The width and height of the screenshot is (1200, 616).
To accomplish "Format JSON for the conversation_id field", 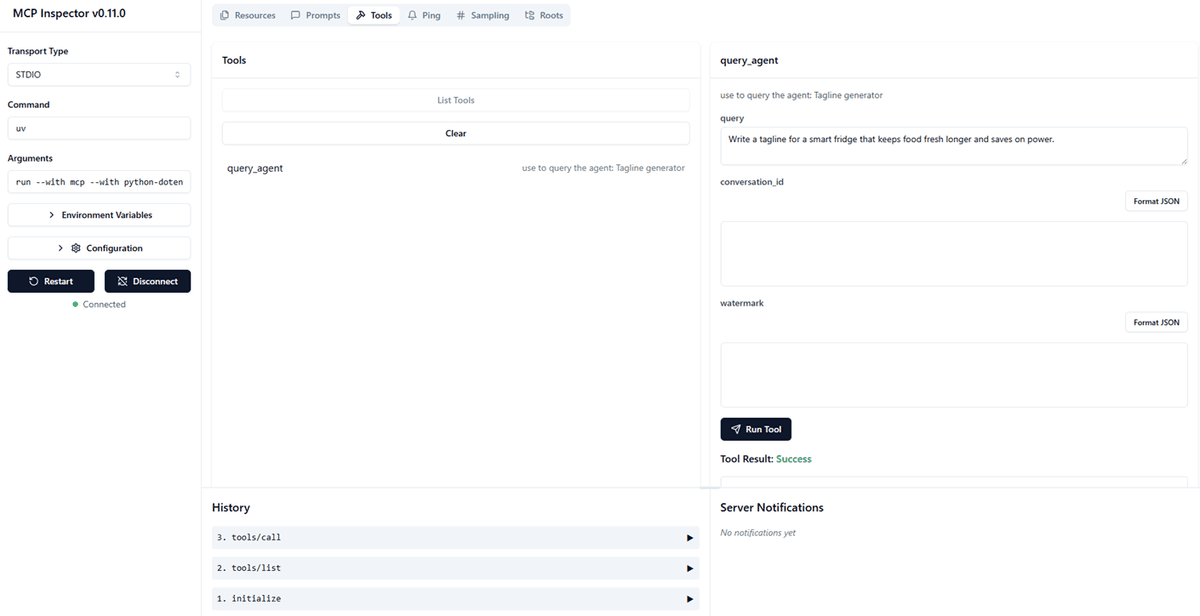I will point(1156,201).
